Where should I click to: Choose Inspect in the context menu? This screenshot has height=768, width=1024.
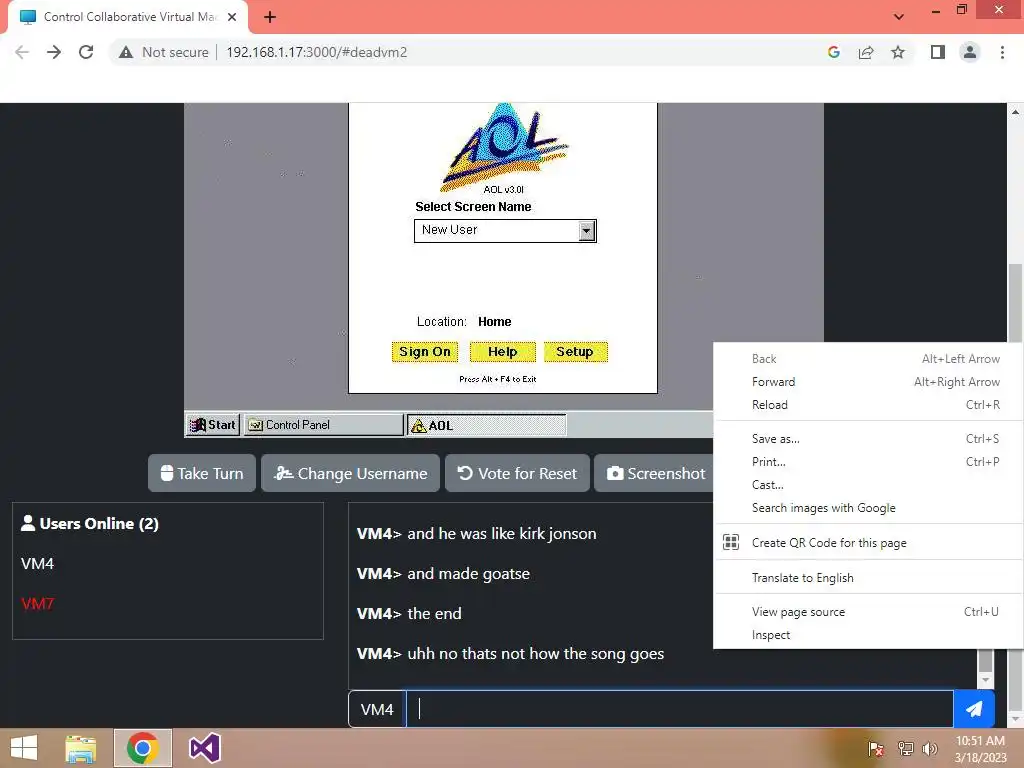pyautogui.click(x=869, y=635)
